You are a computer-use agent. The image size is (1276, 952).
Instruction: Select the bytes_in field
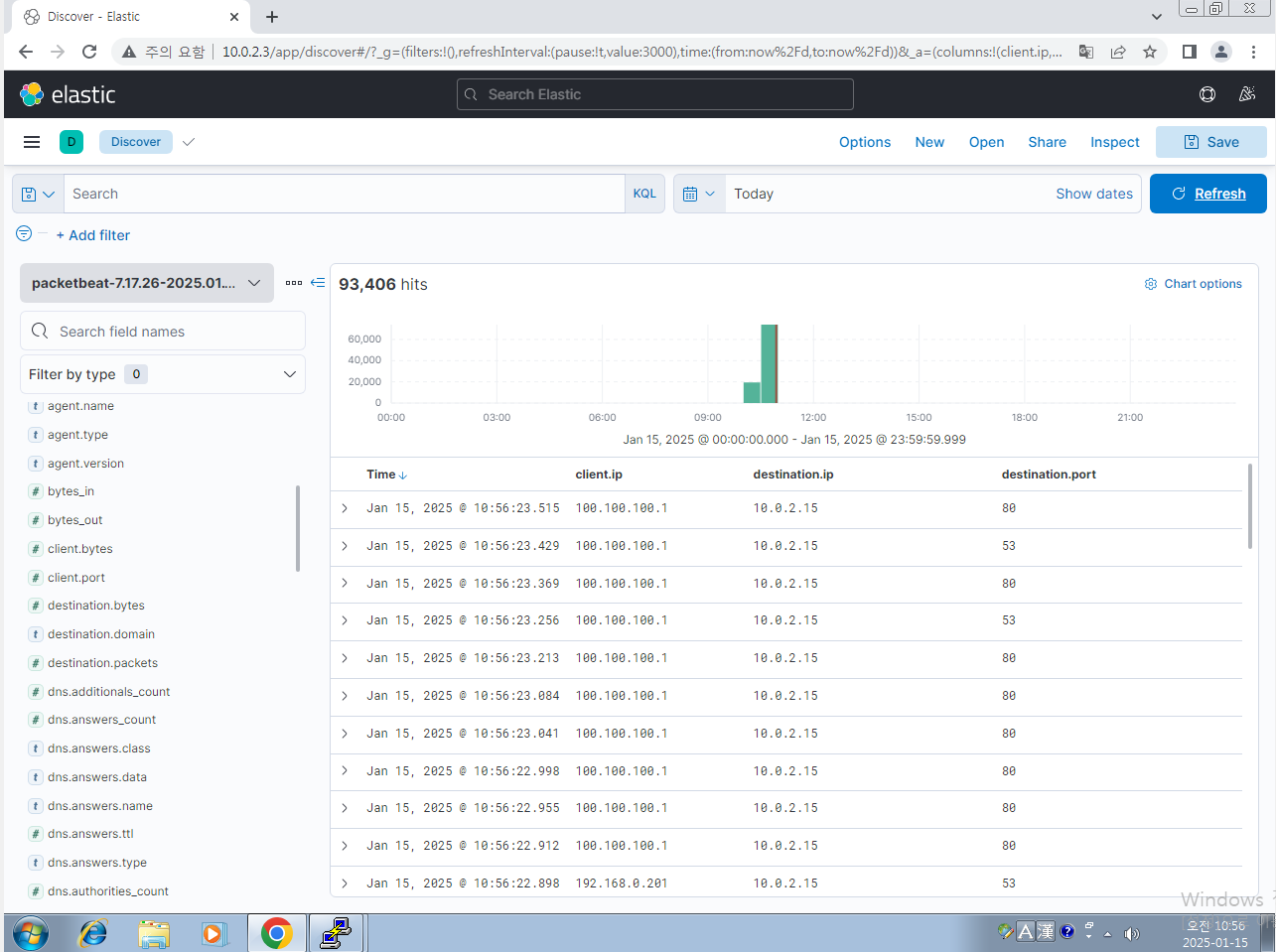point(71,491)
